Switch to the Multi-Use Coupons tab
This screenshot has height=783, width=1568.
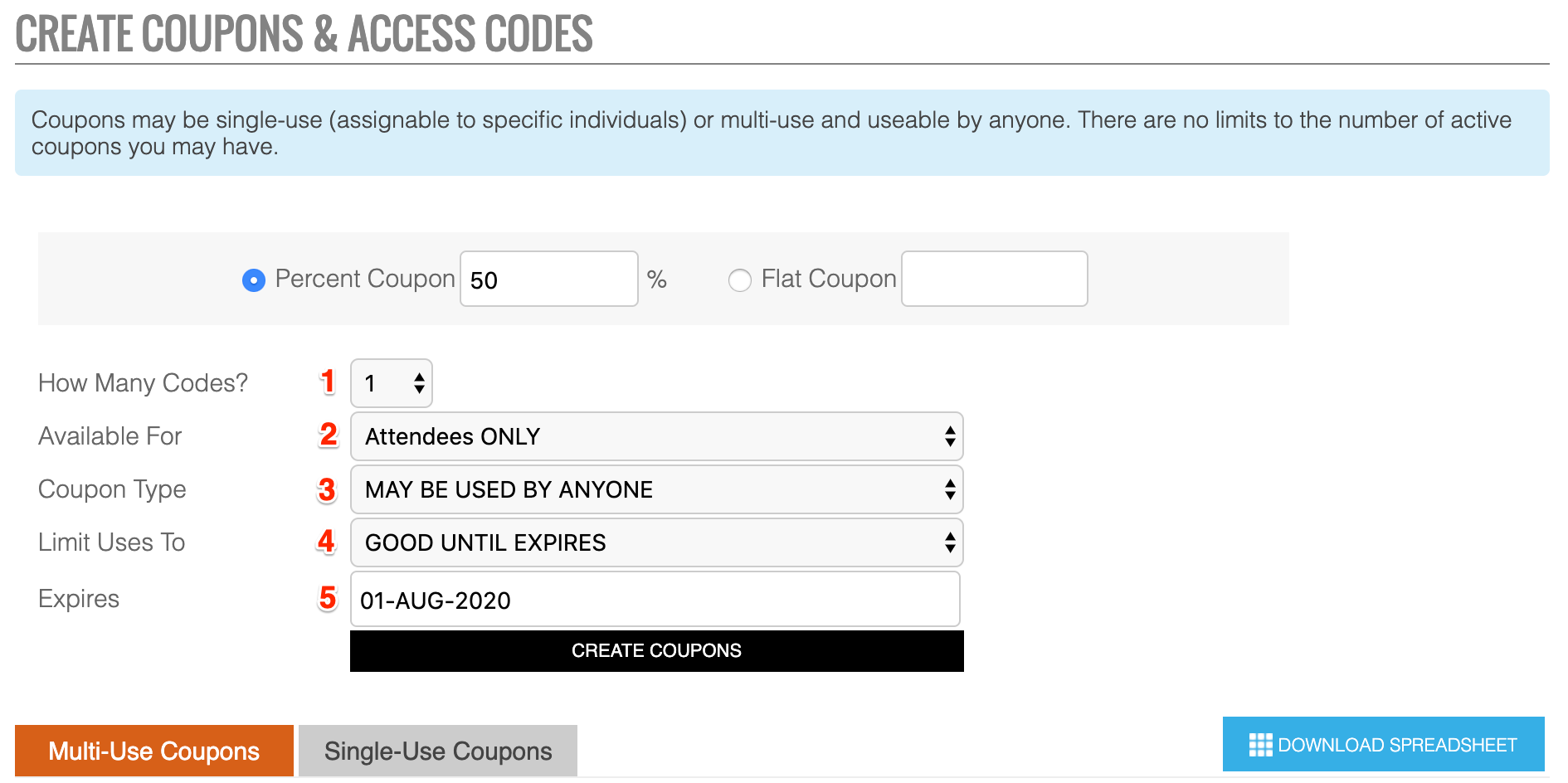154,751
